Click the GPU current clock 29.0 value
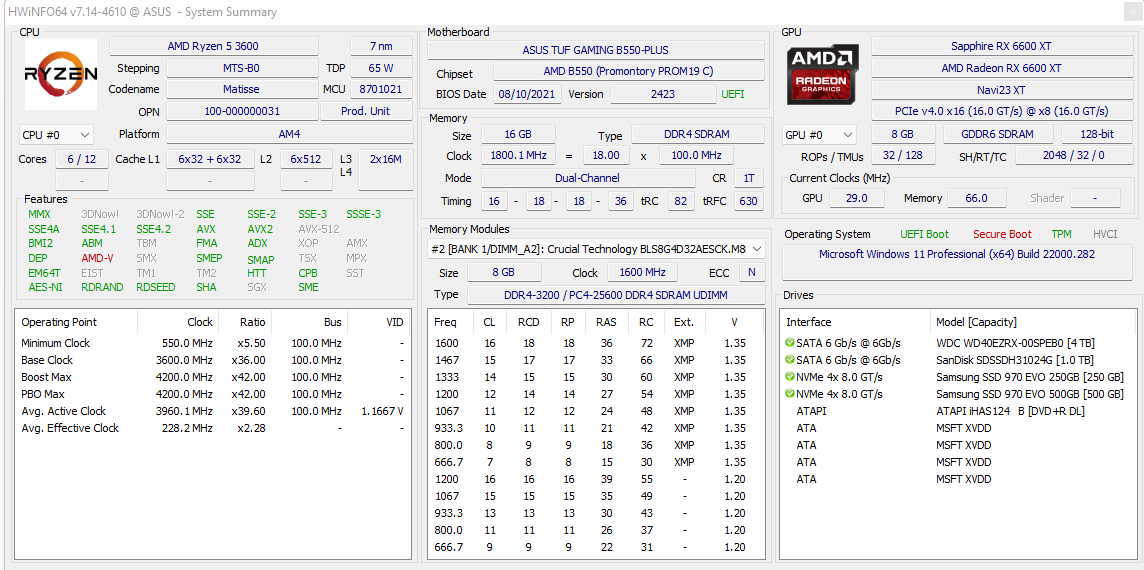 pyautogui.click(x=855, y=198)
